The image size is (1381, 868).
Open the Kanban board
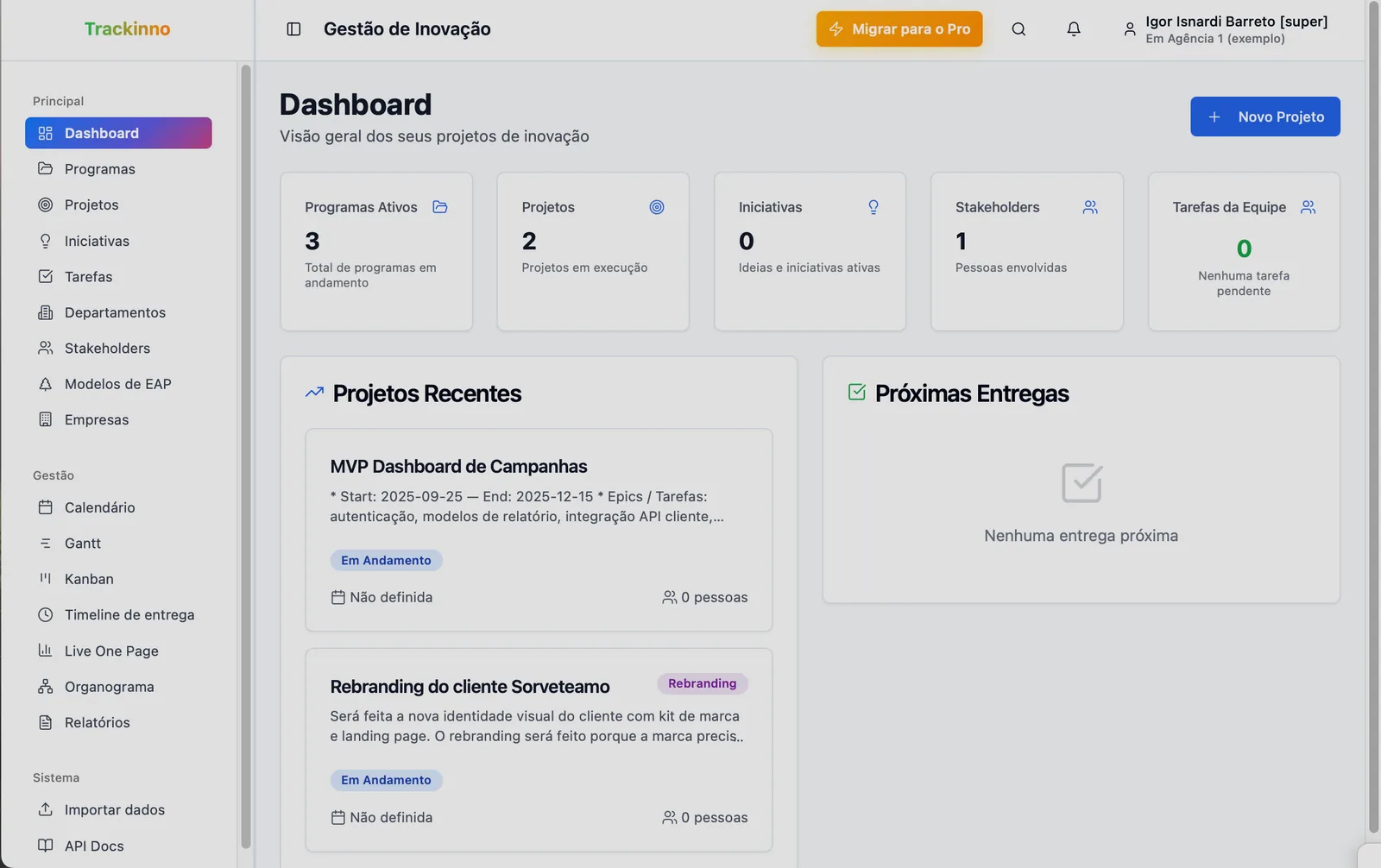[x=118, y=579]
